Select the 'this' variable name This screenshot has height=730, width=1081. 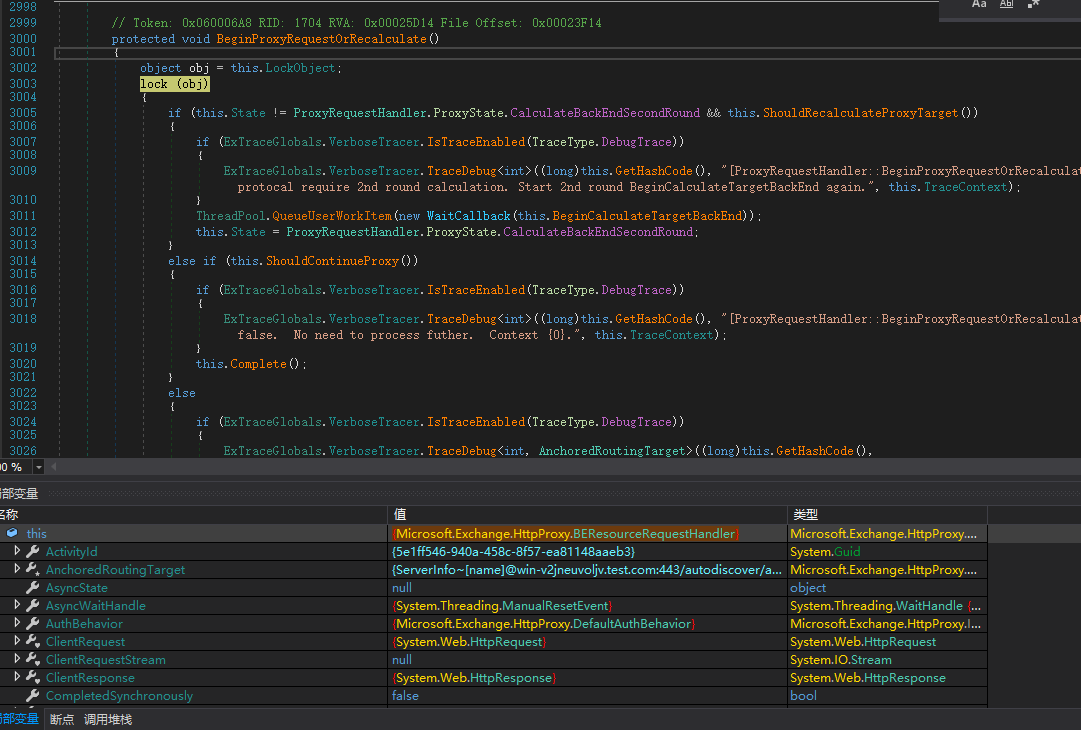[x=37, y=534]
